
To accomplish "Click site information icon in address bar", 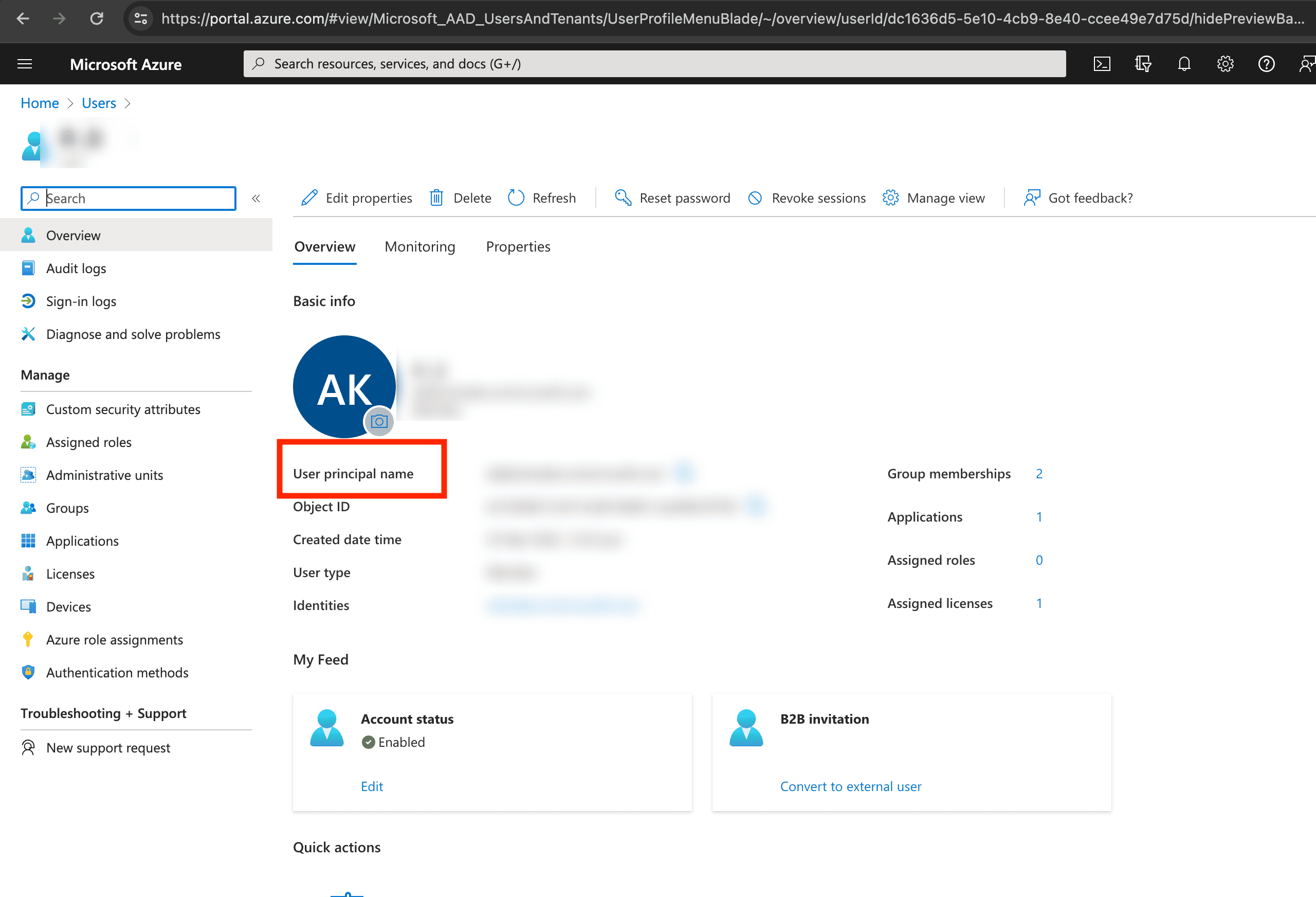I will pyautogui.click(x=140, y=19).
